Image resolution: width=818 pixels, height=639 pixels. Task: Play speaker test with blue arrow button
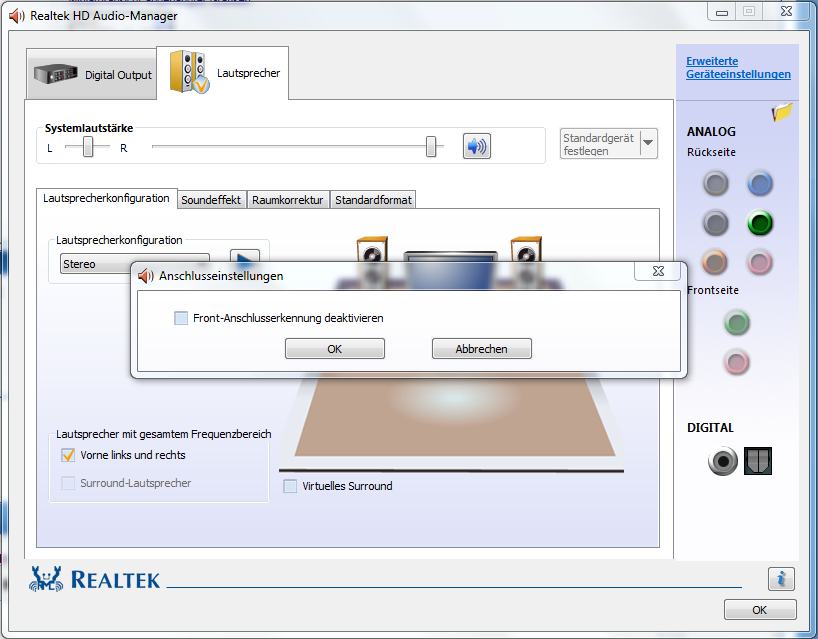(x=245, y=256)
